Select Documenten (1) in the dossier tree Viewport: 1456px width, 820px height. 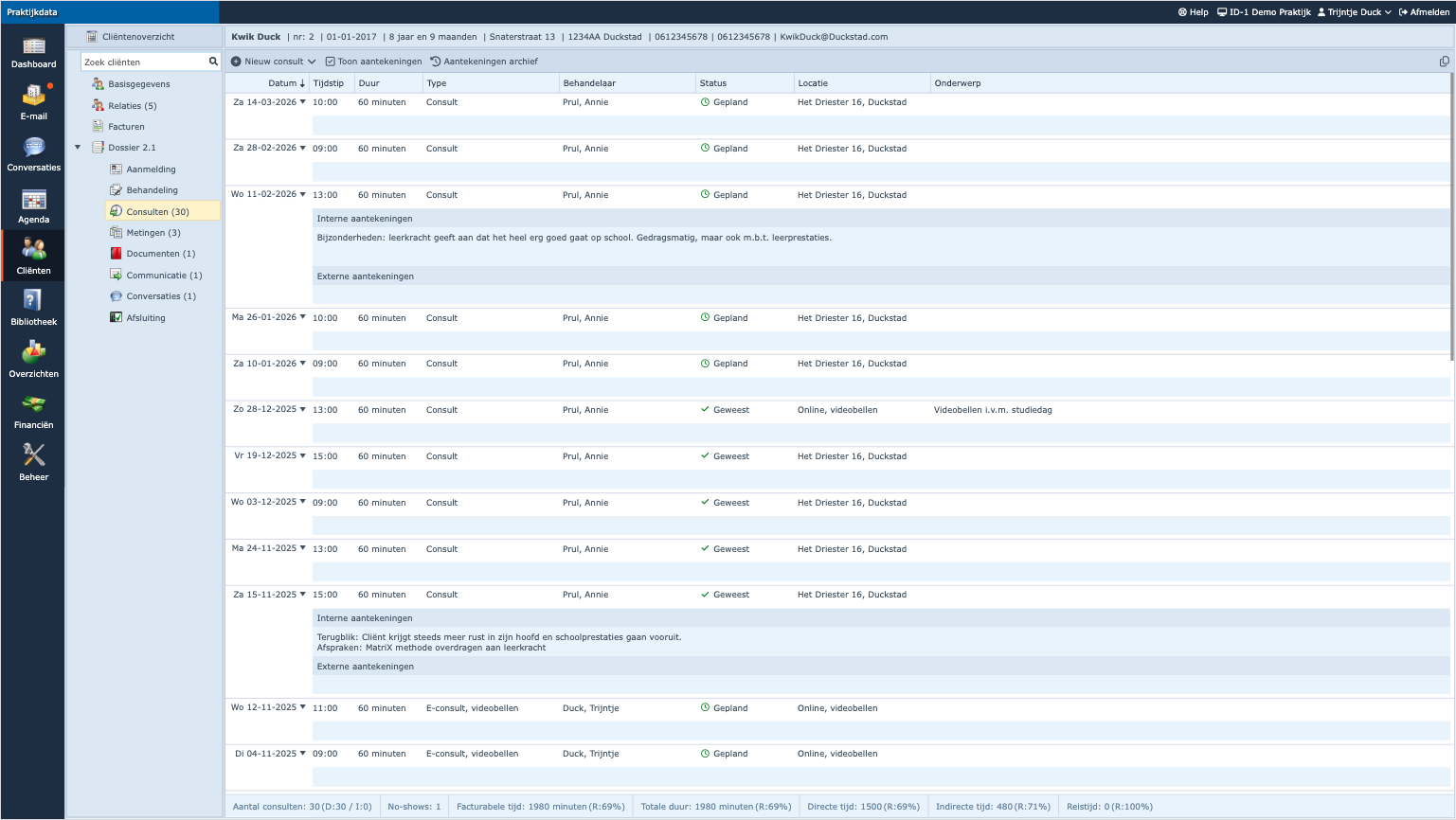click(x=160, y=254)
